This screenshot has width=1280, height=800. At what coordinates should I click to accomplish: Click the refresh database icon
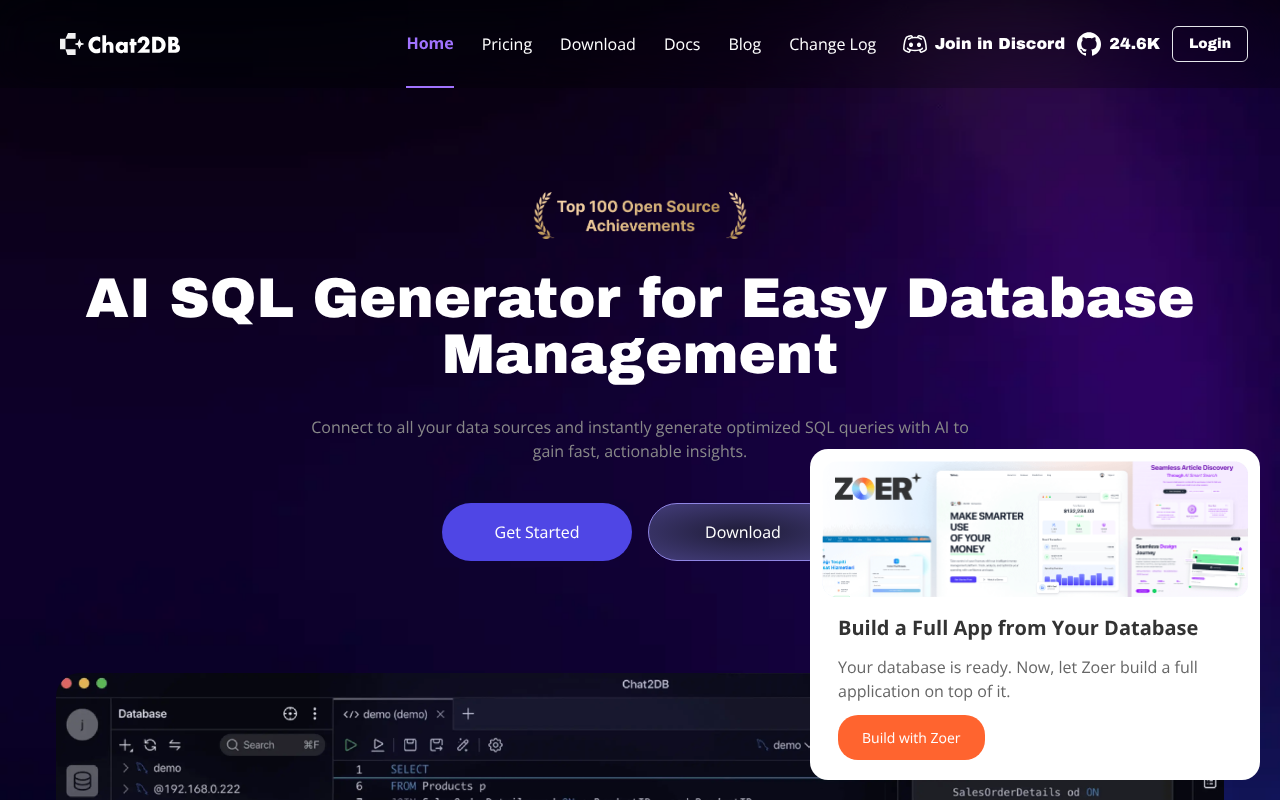click(150, 745)
